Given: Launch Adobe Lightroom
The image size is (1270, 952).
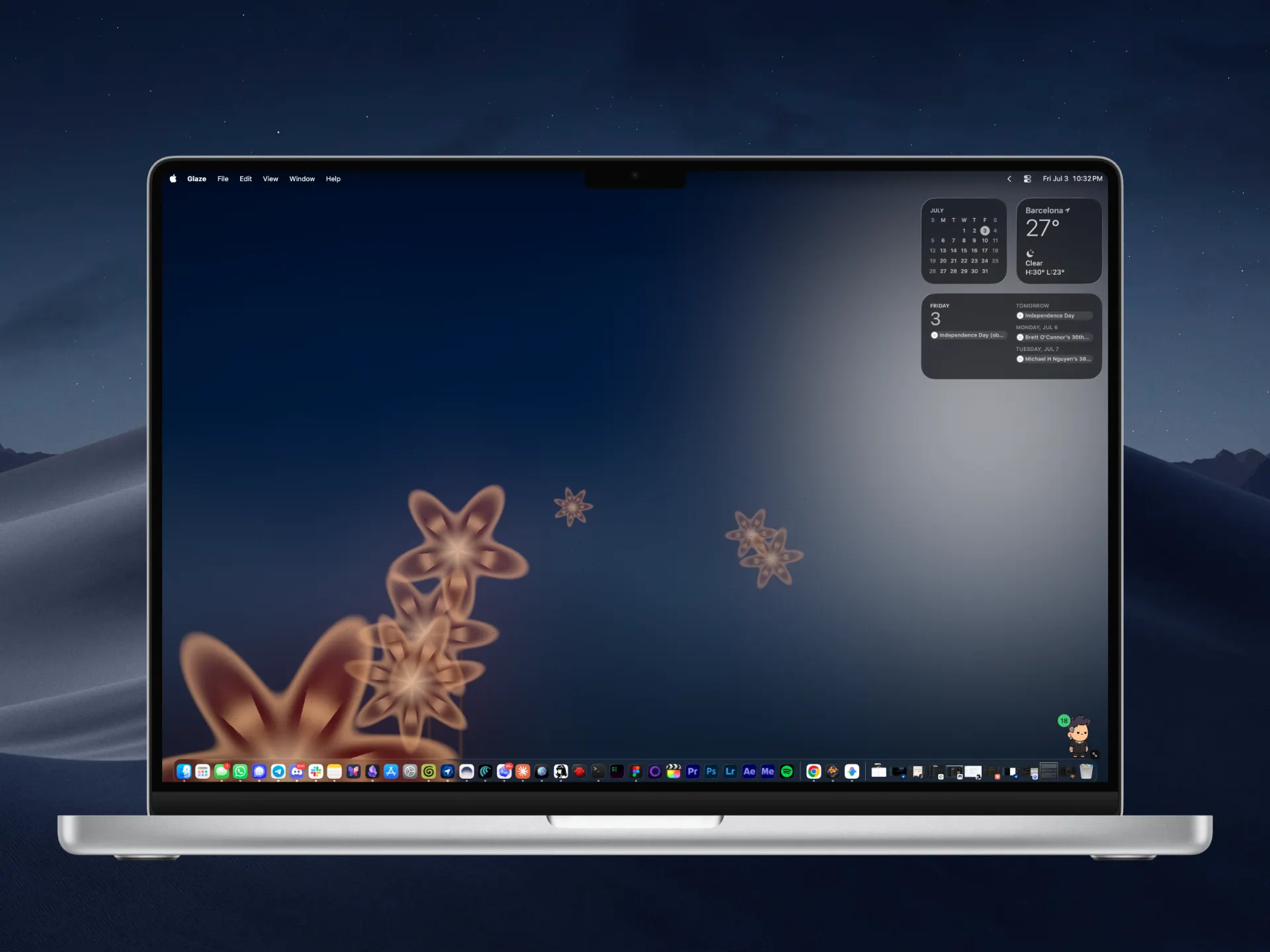Looking at the screenshot, I should [730, 772].
